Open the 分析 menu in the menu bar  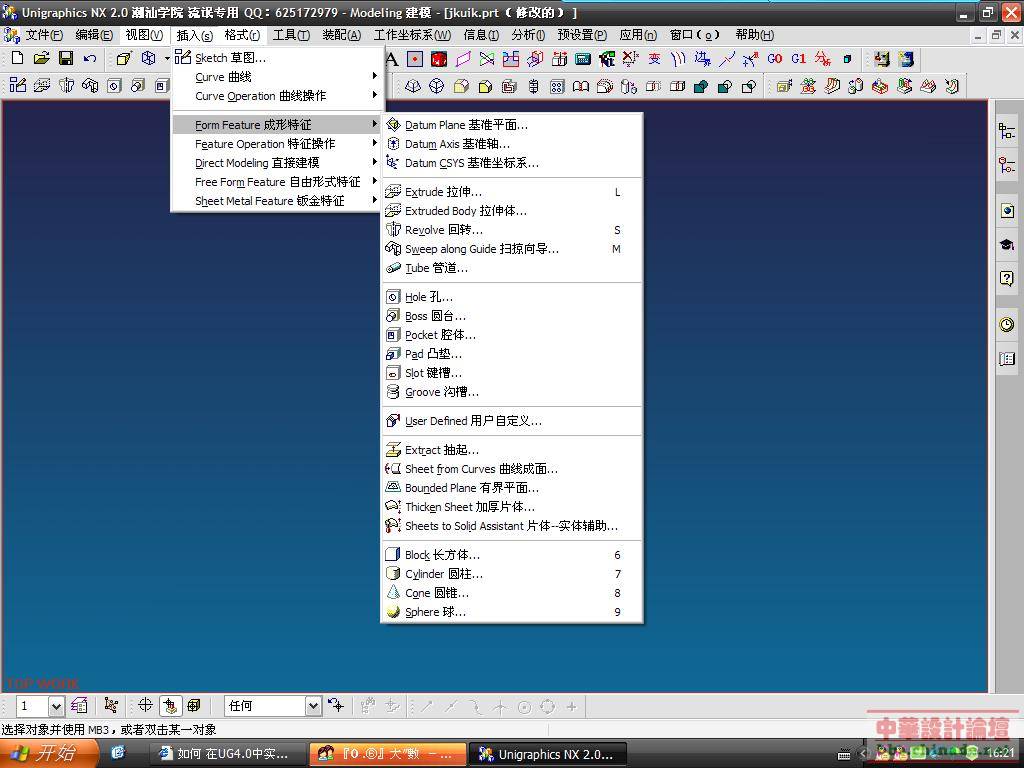528,35
